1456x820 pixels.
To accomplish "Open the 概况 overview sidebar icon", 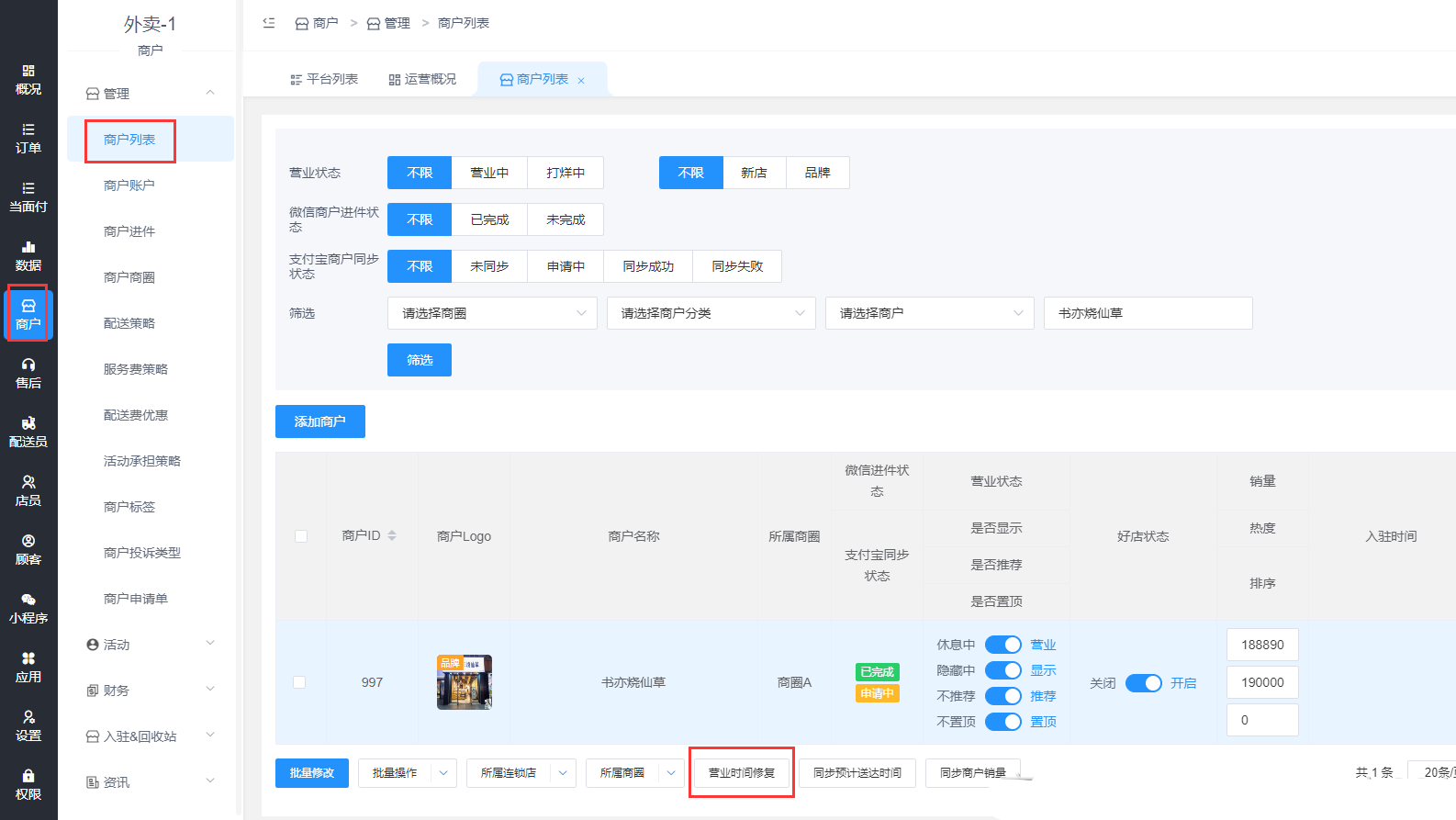I will 28,80.
